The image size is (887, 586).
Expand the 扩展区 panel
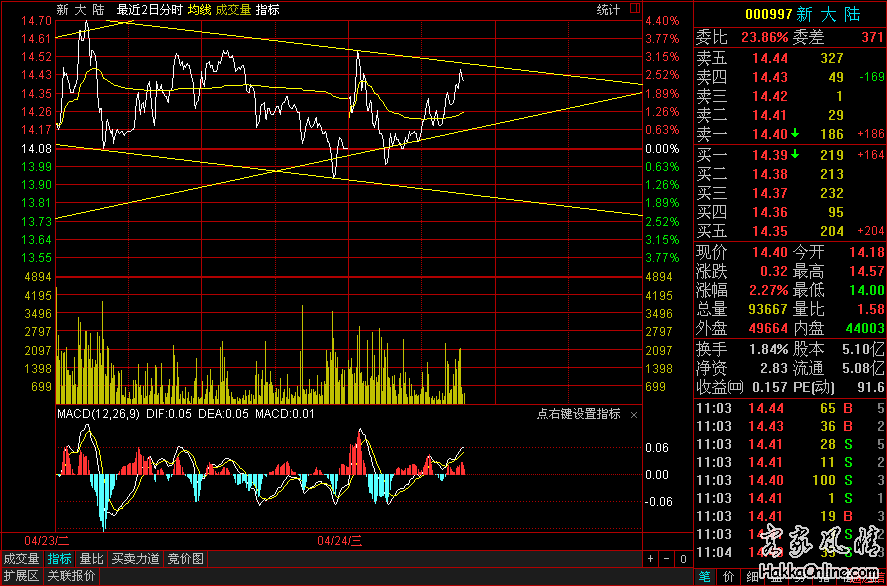(x=21, y=576)
